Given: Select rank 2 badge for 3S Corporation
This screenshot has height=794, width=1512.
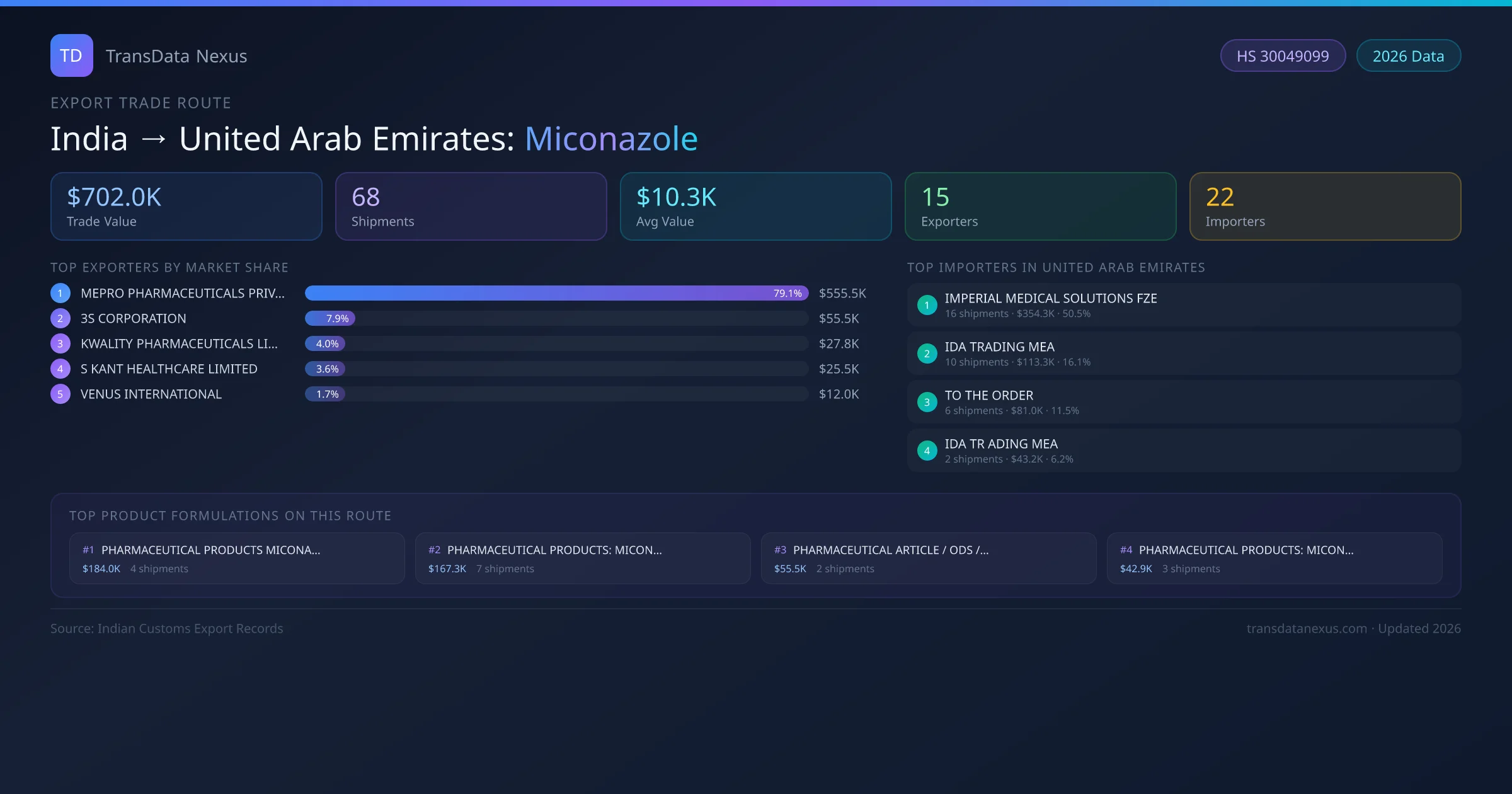Looking at the screenshot, I should (x=60, y=318).
